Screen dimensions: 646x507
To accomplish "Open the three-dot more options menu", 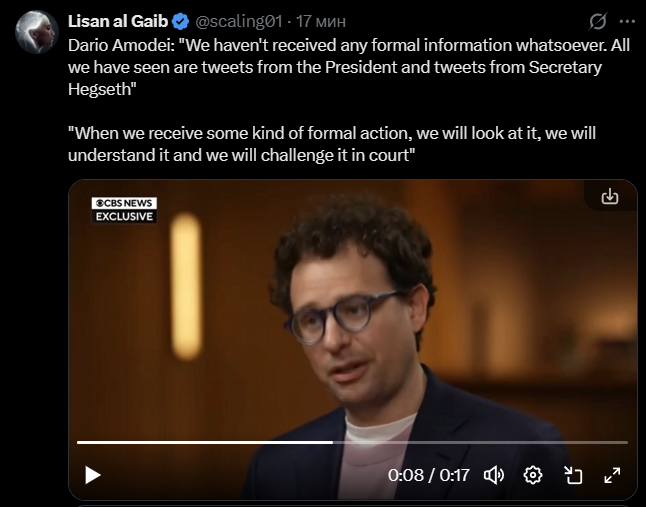I will pos(627,21).
